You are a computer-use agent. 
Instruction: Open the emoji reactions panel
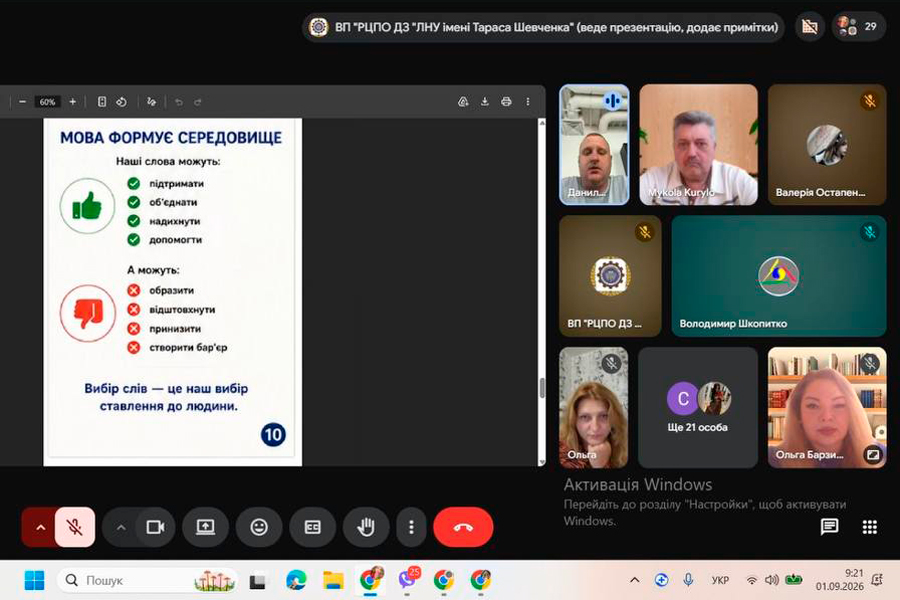coord(259,527)
